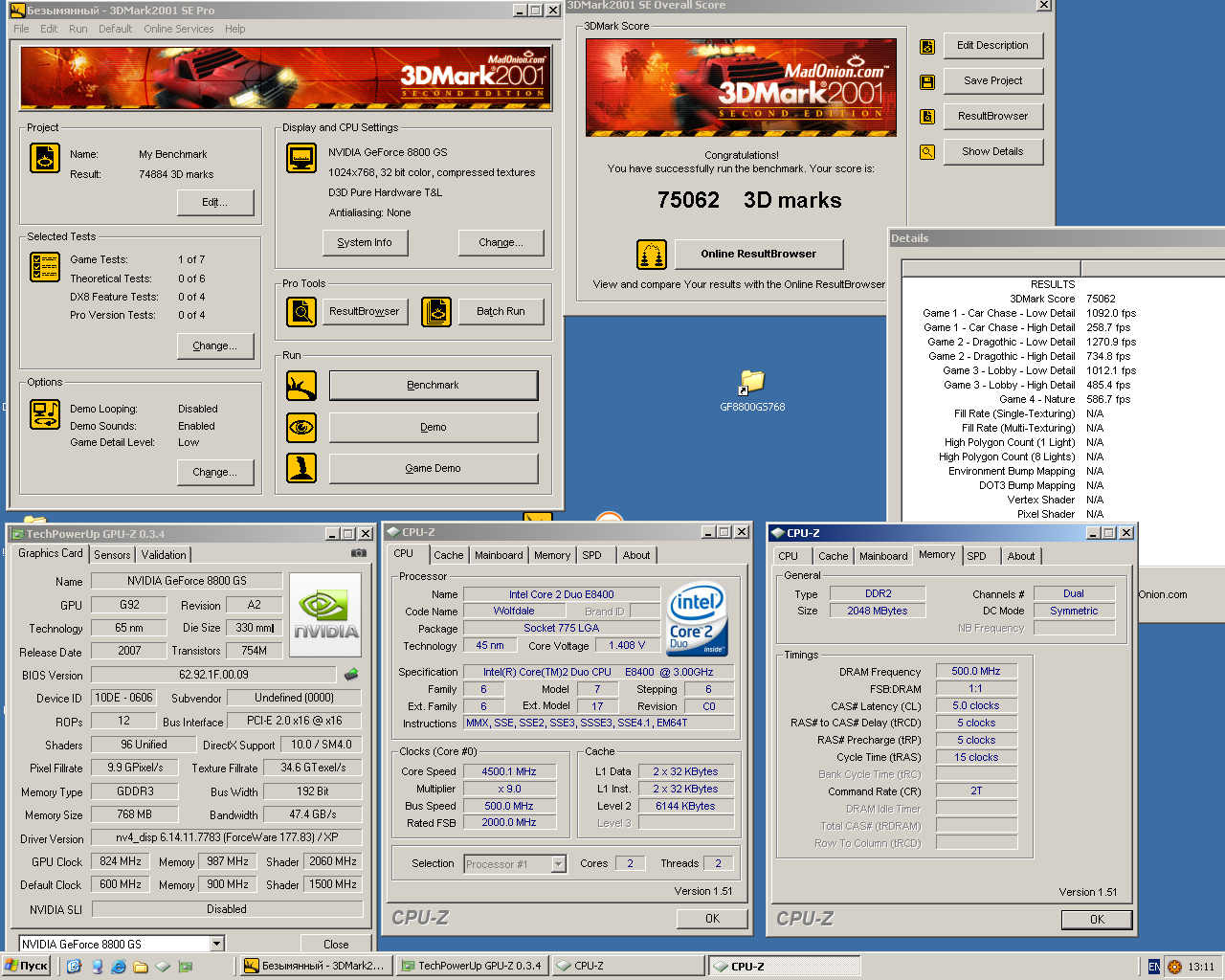Click the icon beside Online ResultBrowser button
This screenshot has height=980, width=1225.
click(652, 255)
